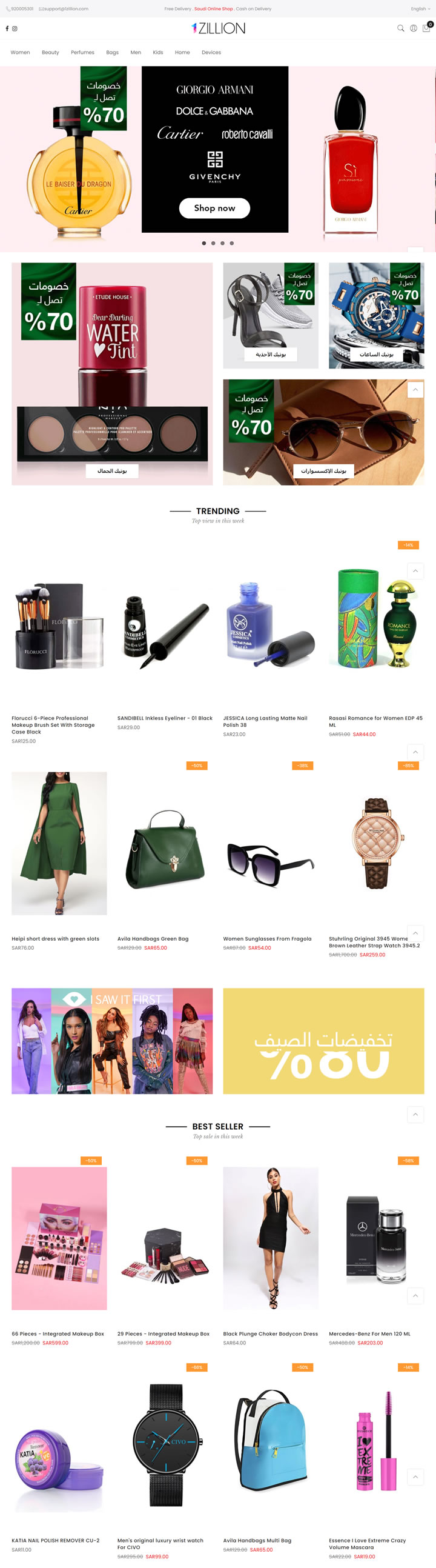Visit the Instagram page icon
This screenshot has height=1568, width=436.
(x=15, y=28)
